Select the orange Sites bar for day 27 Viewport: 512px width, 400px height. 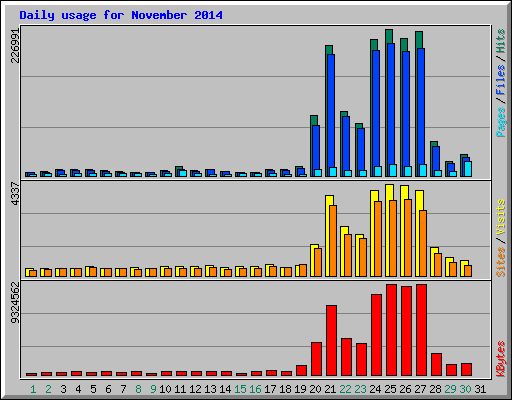tap(423, 243)
